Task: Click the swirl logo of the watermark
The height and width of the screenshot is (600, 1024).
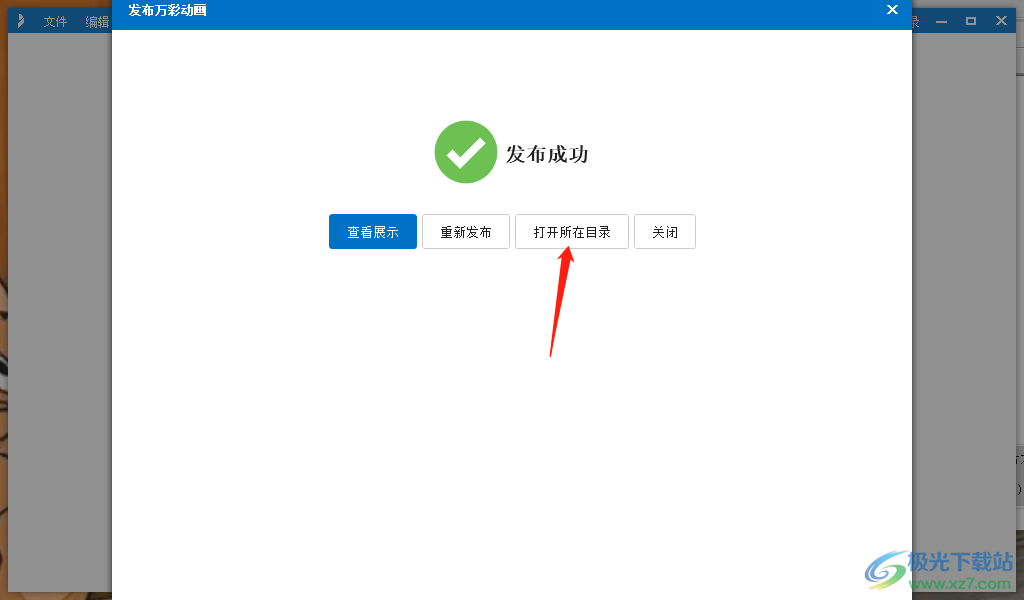Action: [x=886, y=570]
